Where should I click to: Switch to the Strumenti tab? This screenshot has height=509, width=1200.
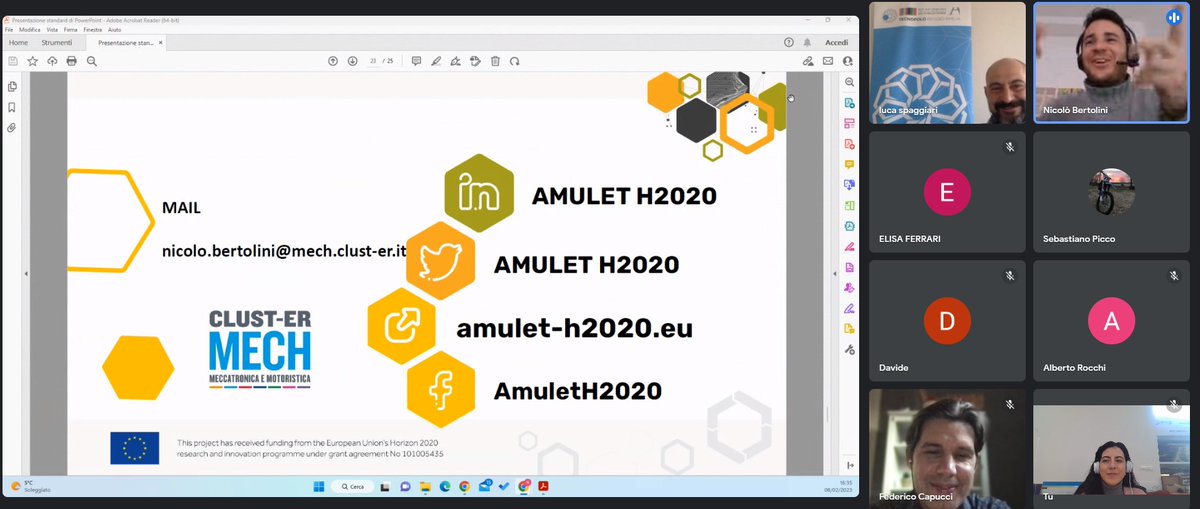[x=56, y=43]
